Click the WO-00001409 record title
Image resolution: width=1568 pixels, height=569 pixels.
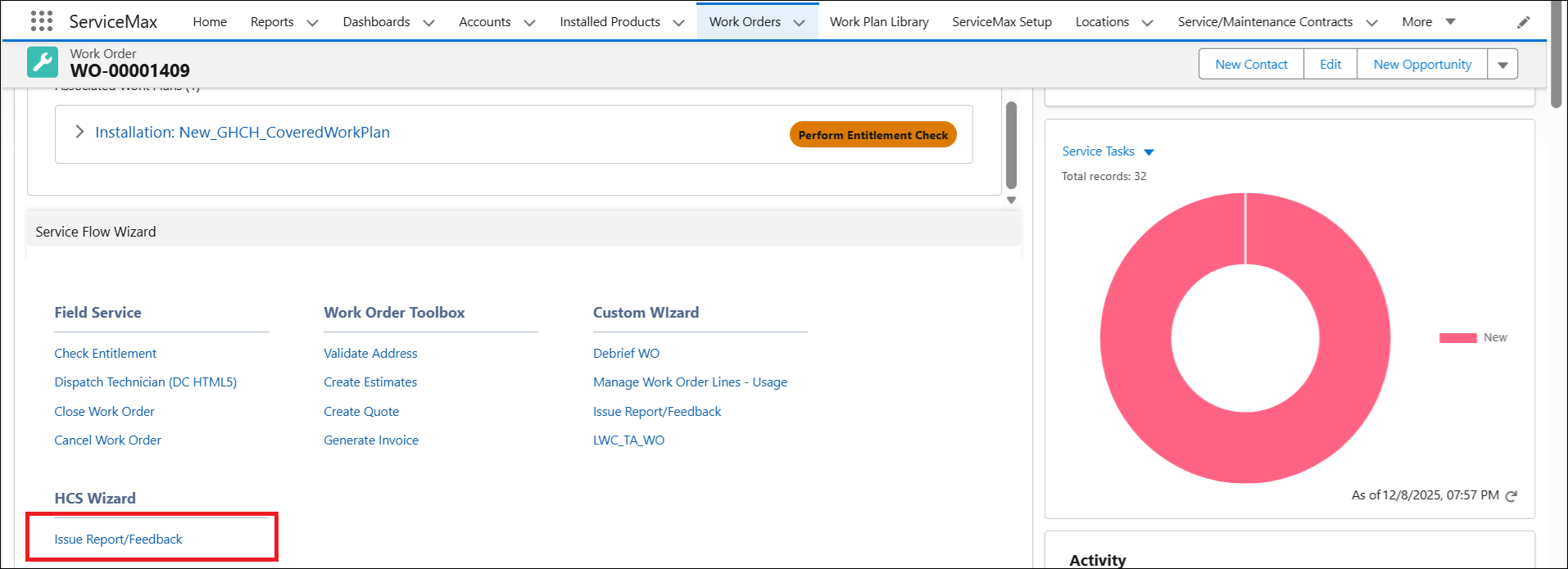click(x=129, y=71)
